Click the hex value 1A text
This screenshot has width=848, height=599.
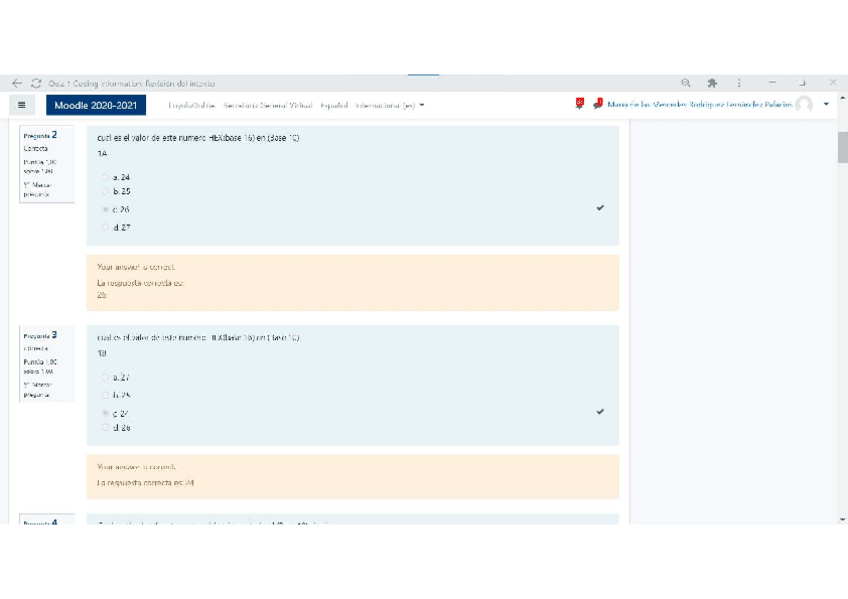(x=102, y=154)
